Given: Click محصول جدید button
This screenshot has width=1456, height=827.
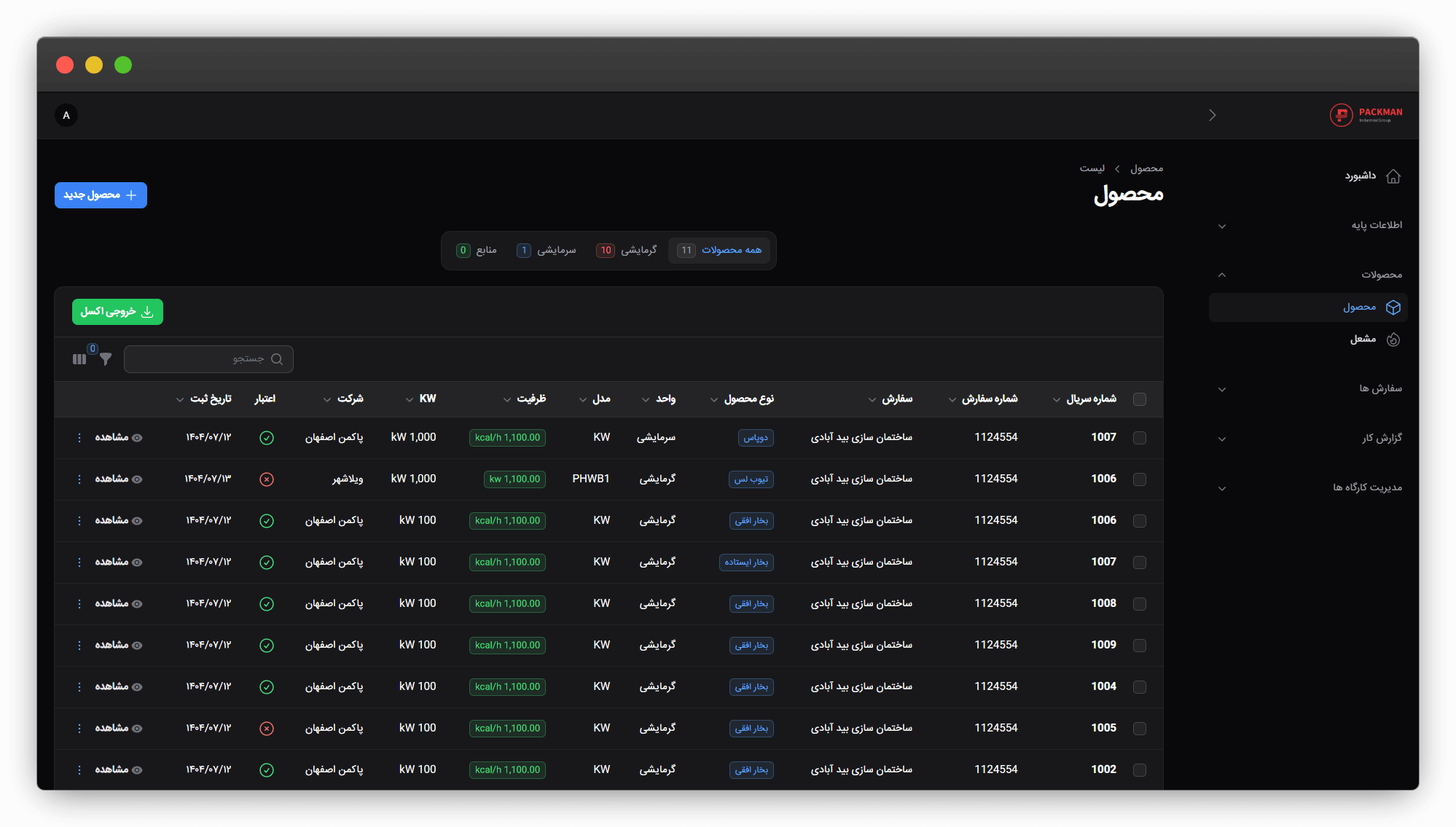Looking at the screenshot, I should (x=101, y=195).
